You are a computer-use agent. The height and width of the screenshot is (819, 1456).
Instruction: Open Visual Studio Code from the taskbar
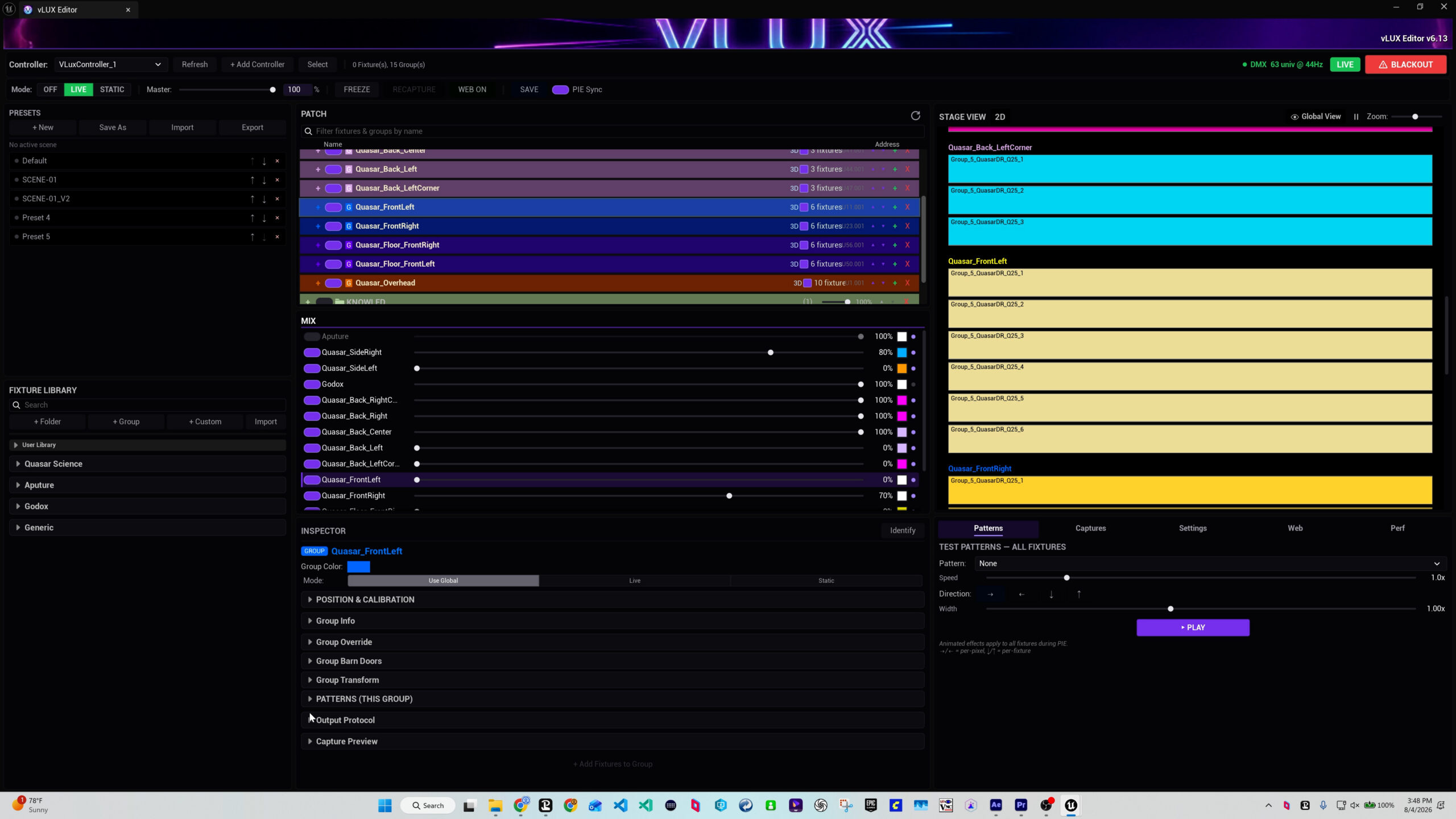click(621, 805)
